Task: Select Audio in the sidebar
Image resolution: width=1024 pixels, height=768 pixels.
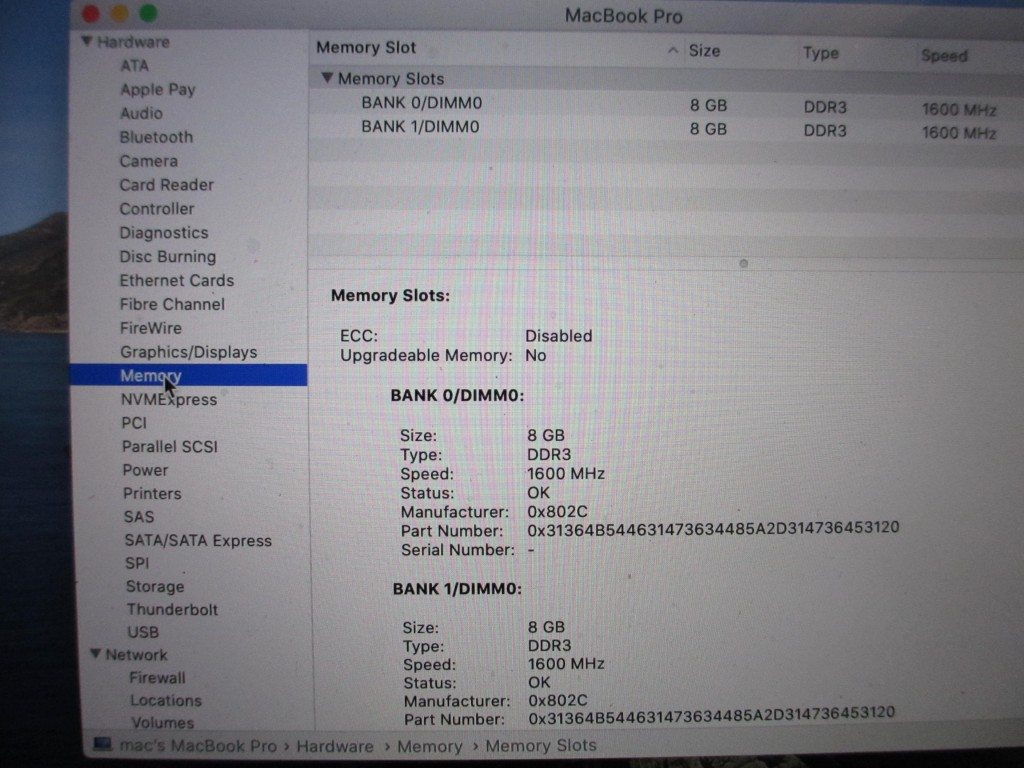Action: [141, 114]
